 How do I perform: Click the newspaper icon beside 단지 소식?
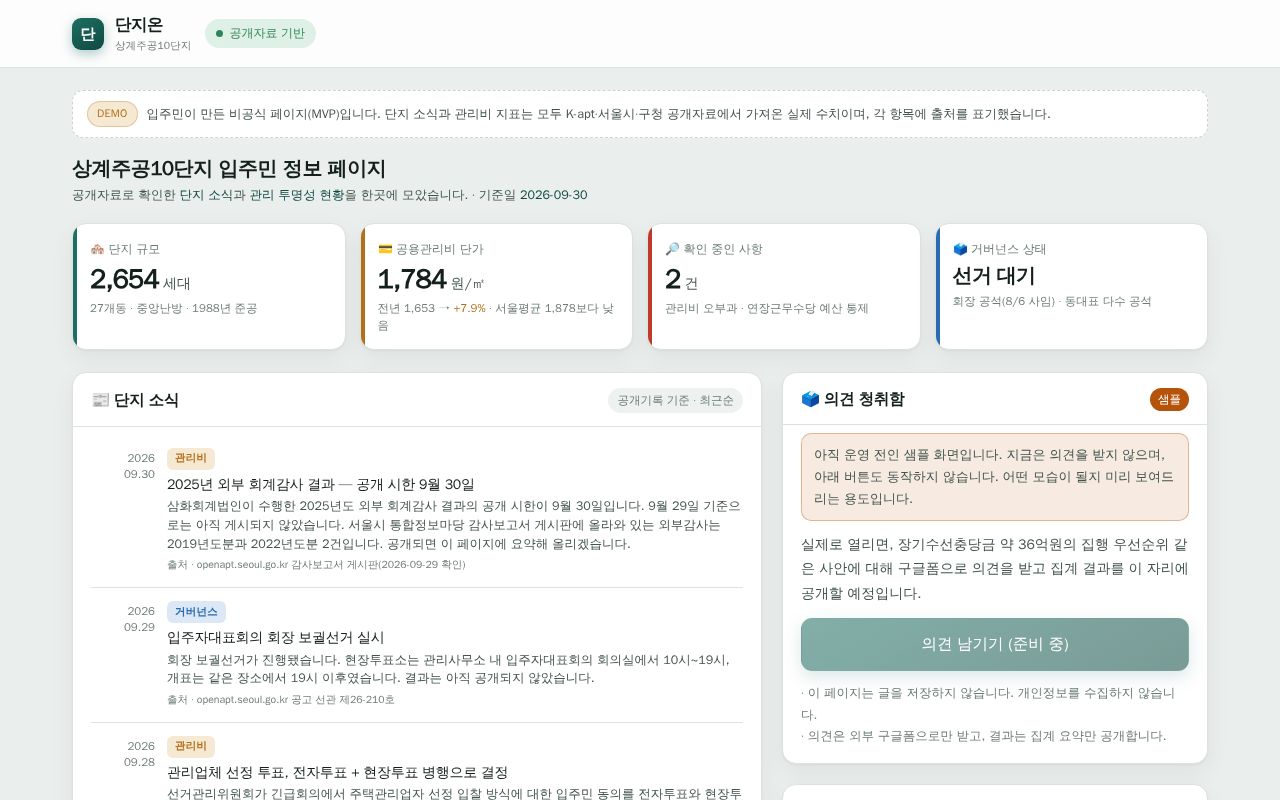[x=100, y=400]
